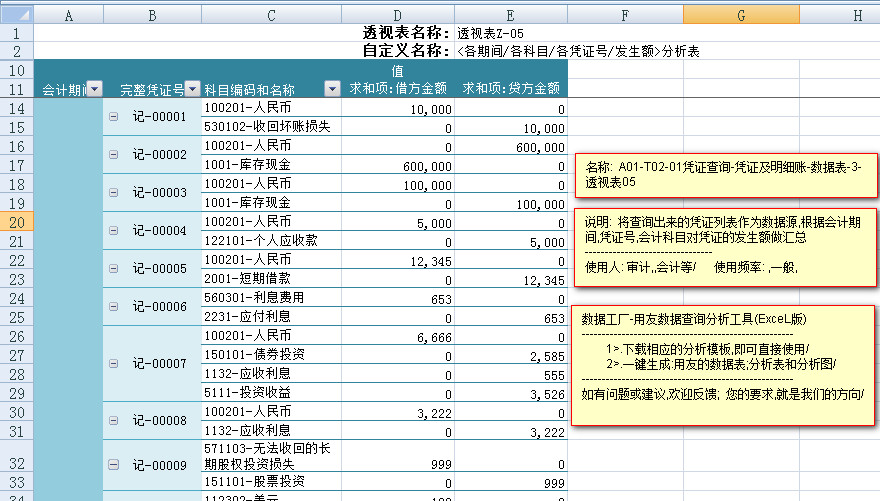Collapse the 记-00007 voucher group
880x501 pixels.
113,364
